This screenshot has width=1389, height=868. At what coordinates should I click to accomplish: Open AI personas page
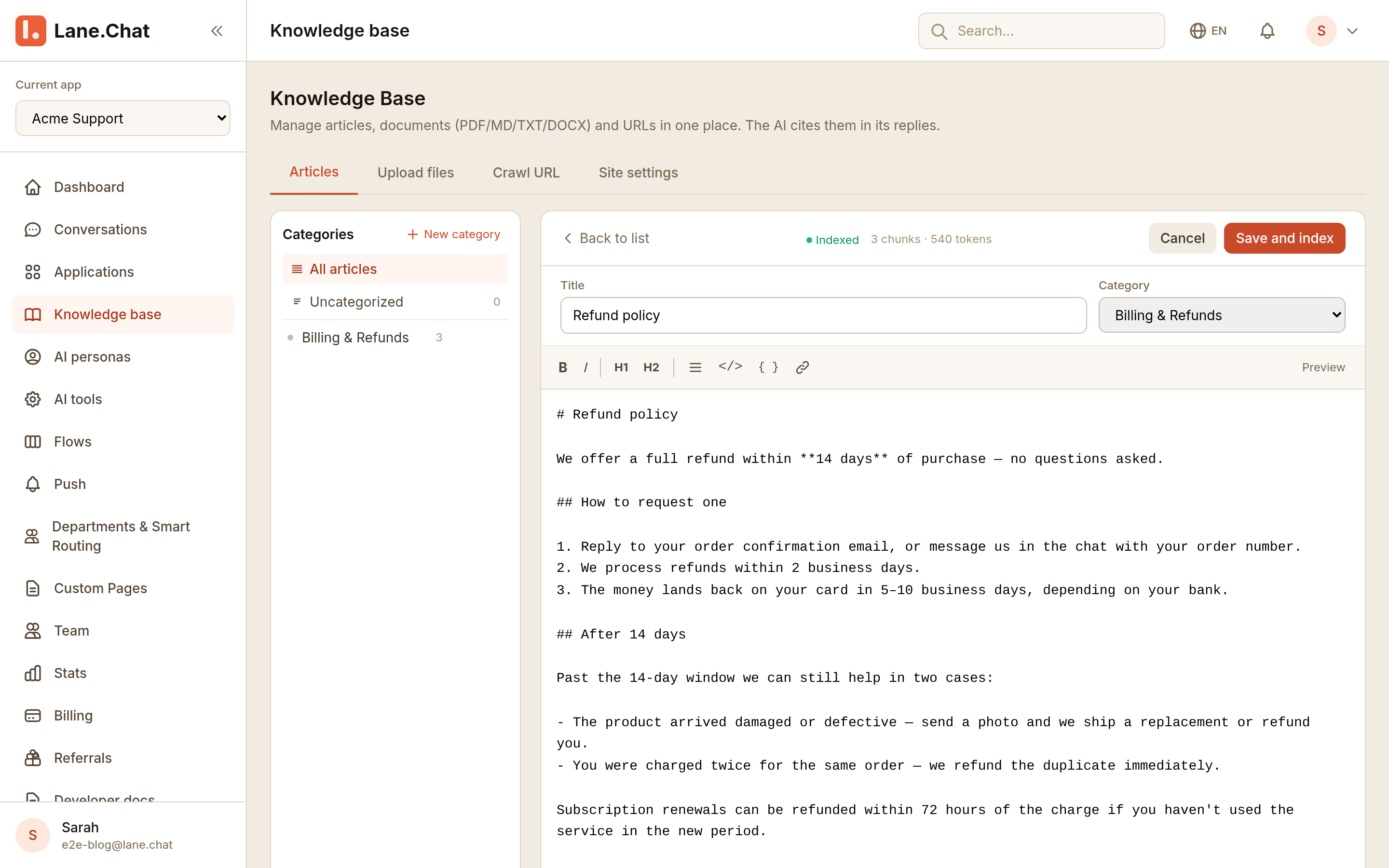123,357
